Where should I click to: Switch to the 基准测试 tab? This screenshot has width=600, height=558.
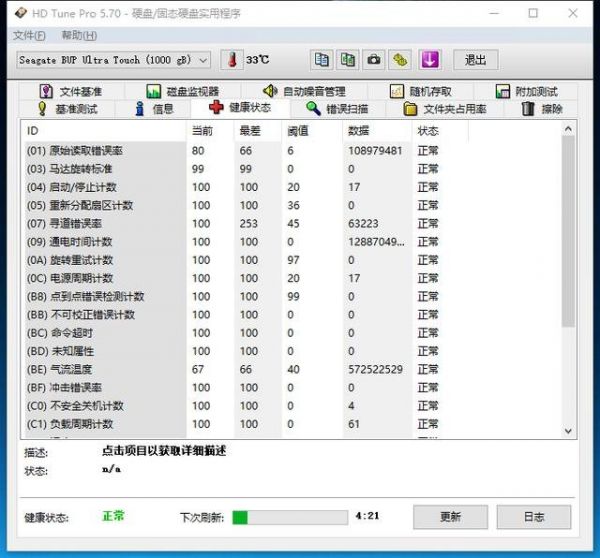click(67, 109)
